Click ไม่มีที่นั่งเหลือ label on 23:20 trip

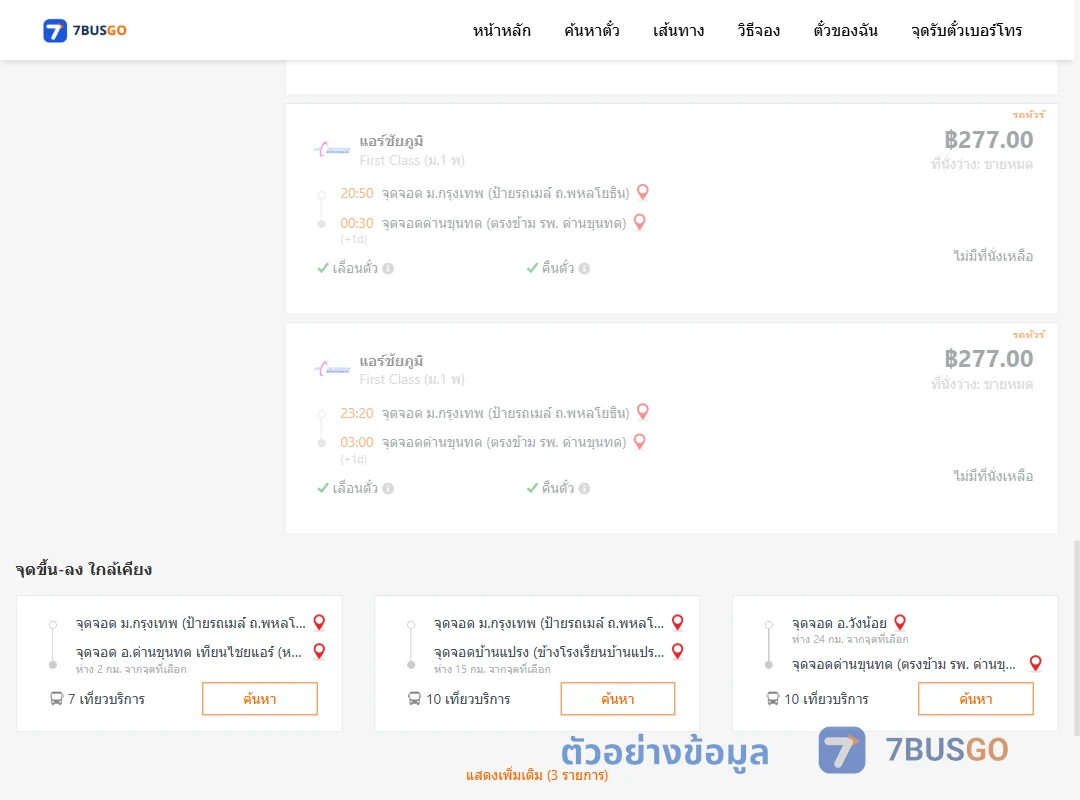coord(993,475)
